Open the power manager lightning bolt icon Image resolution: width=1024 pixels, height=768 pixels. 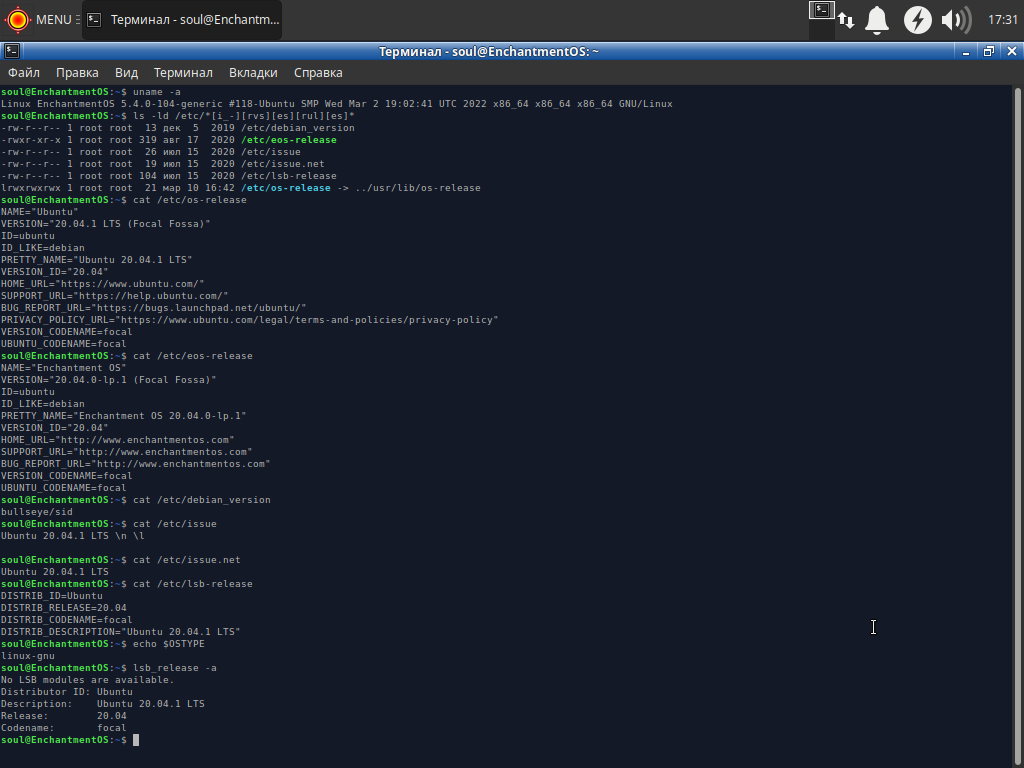point(918,20)
